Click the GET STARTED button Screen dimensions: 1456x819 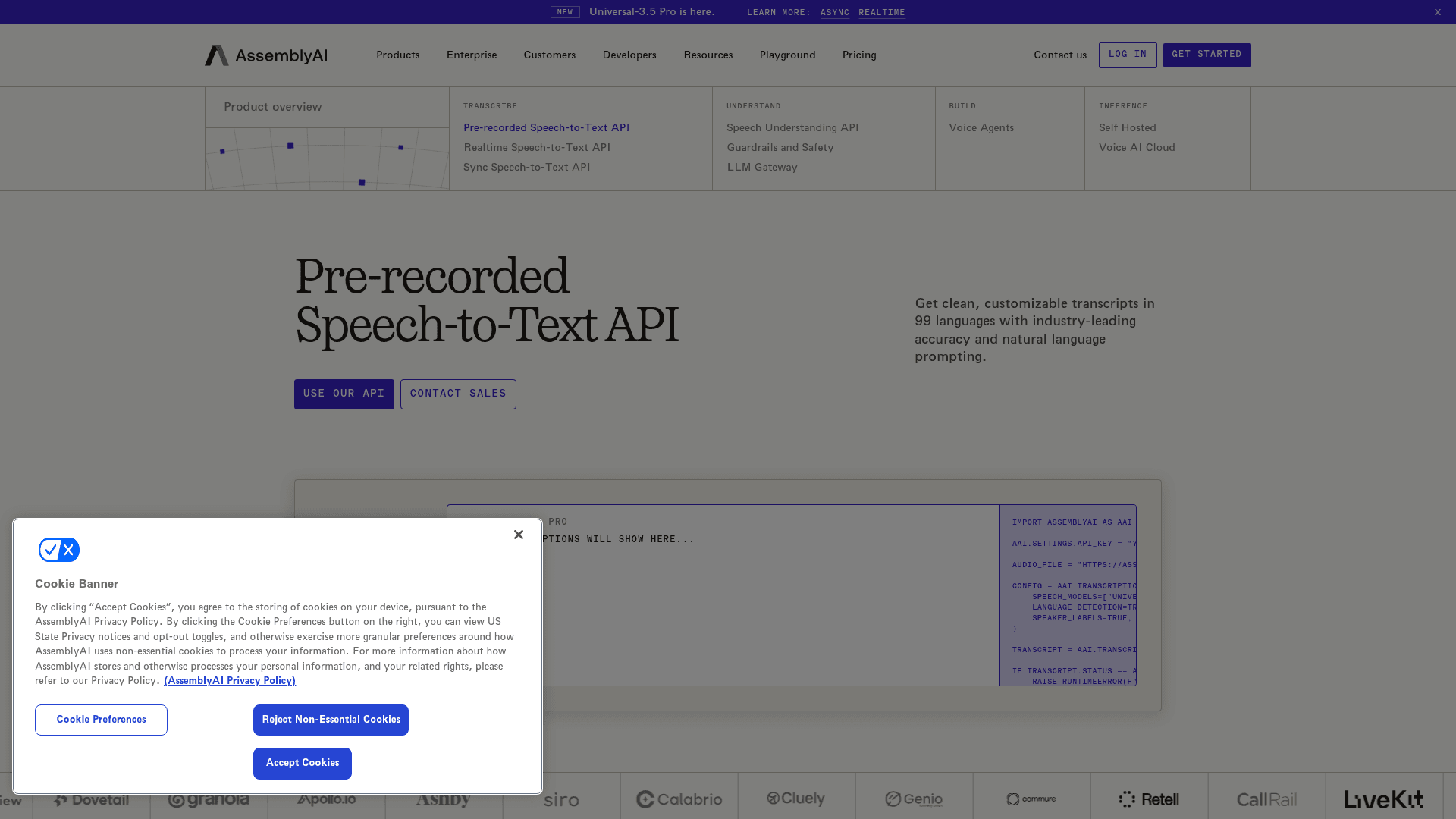pos(1207,55)
